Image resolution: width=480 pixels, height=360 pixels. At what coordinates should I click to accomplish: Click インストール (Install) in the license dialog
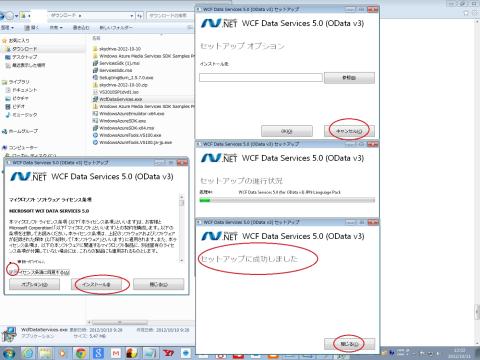click(x=97, y=284)
